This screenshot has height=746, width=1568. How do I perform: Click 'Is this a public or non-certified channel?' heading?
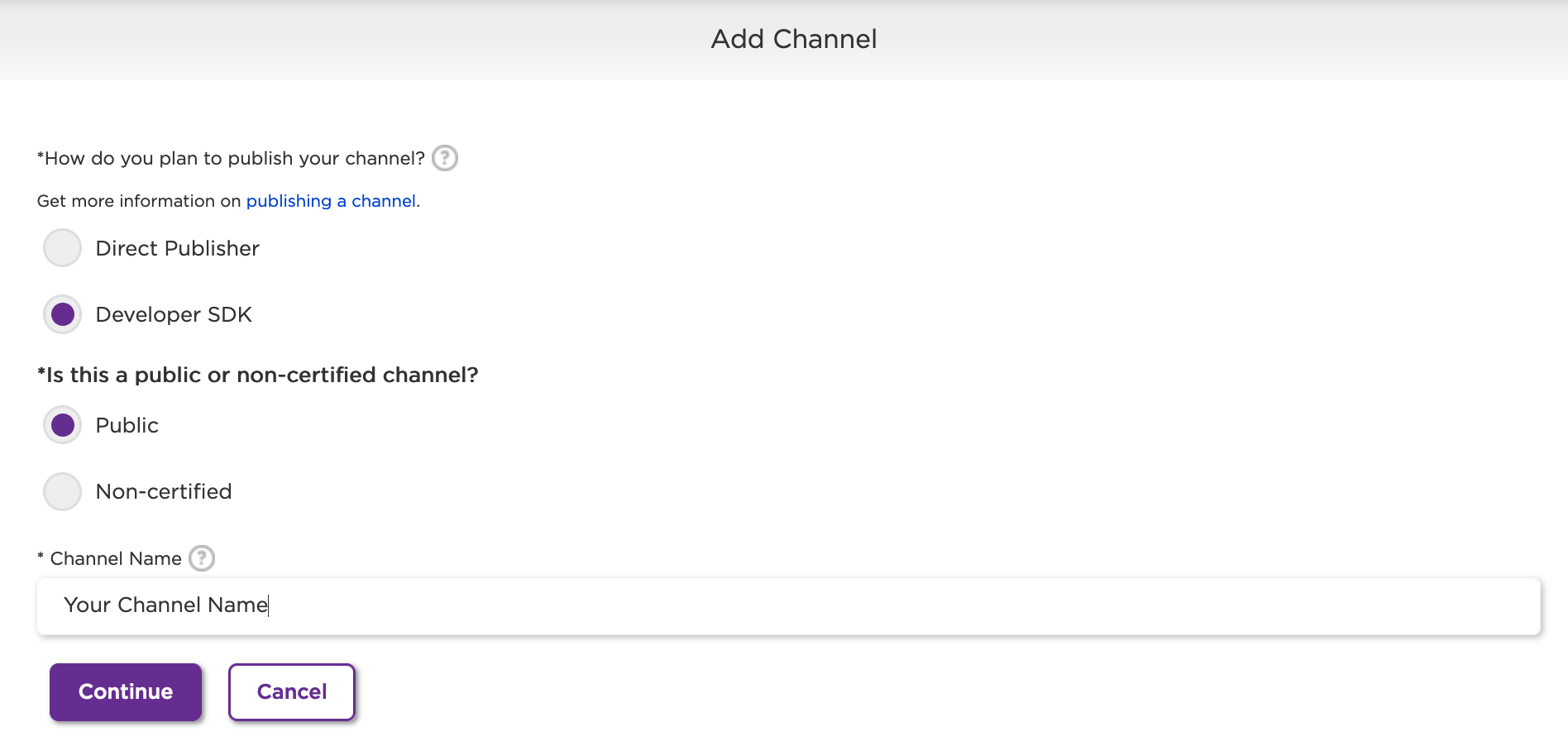tap(258, 375)
